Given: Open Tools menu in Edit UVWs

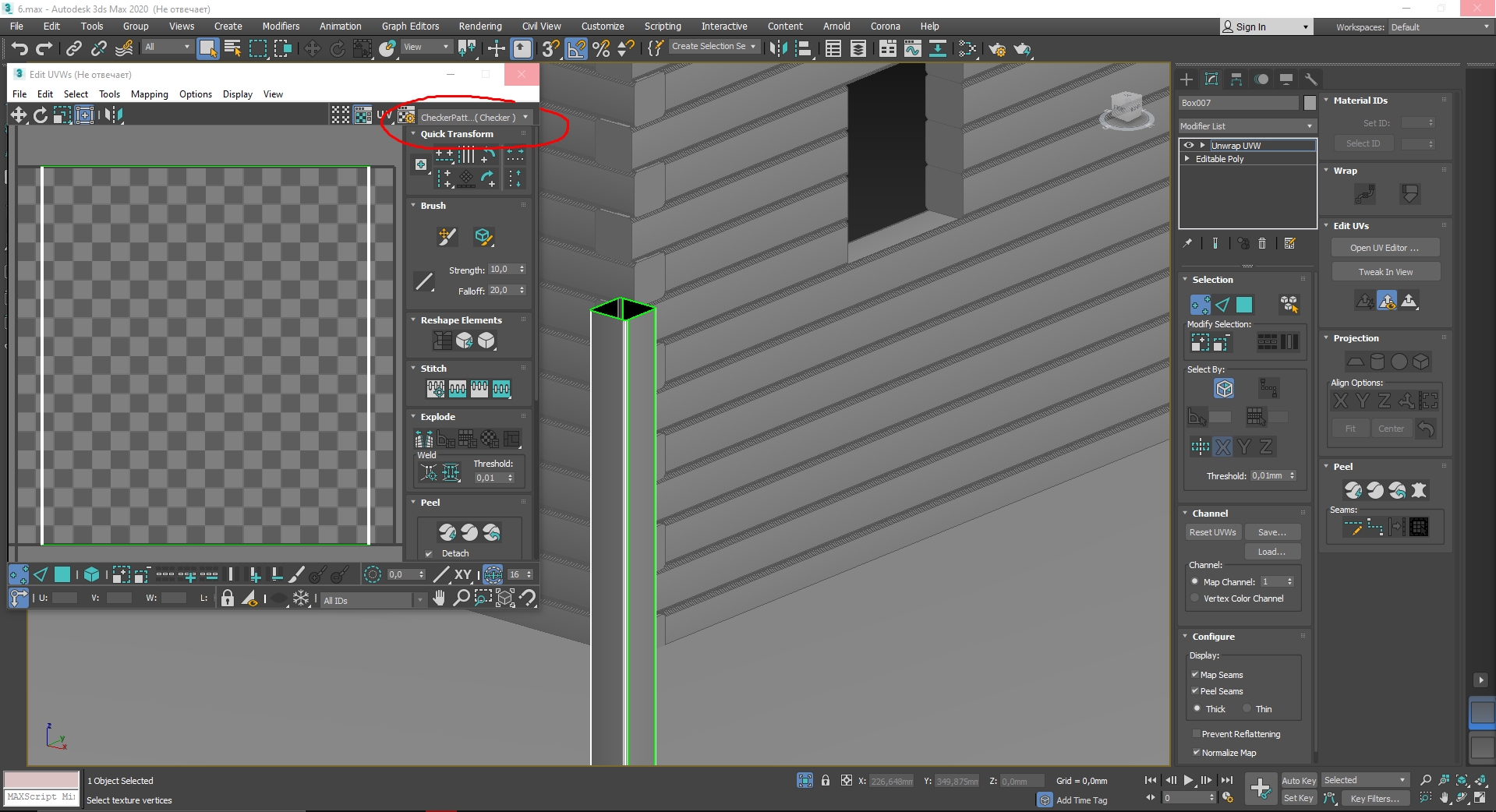Looking at the screenshot, I should click(109, 94).
